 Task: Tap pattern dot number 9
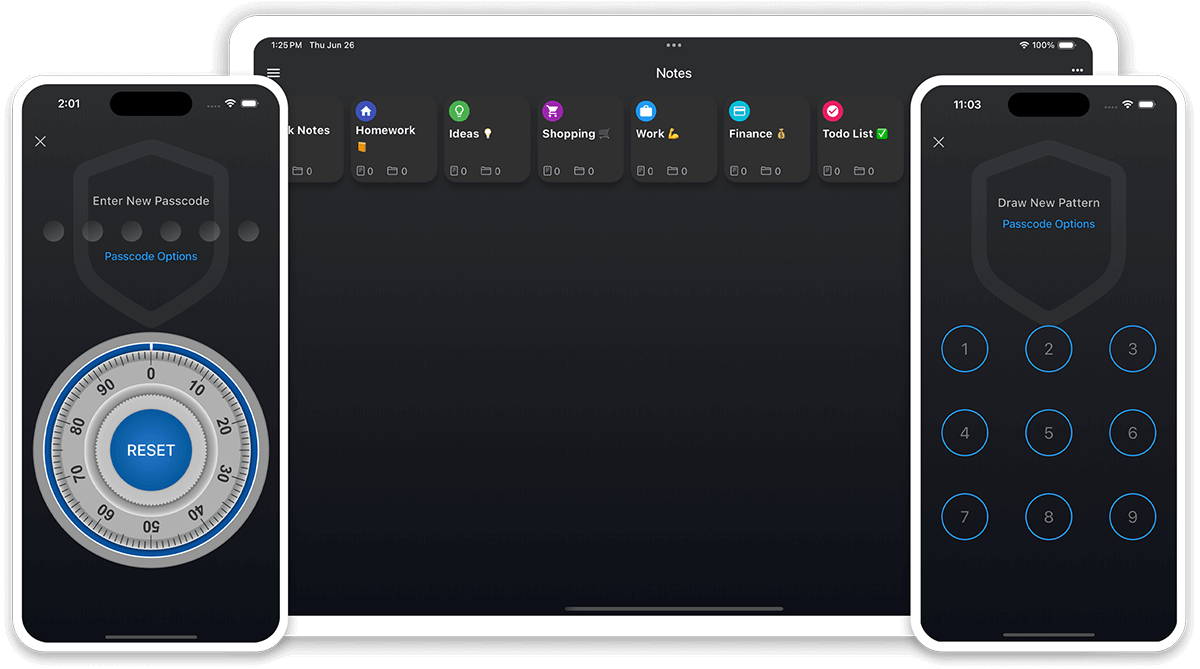(x=1133, y=517)
